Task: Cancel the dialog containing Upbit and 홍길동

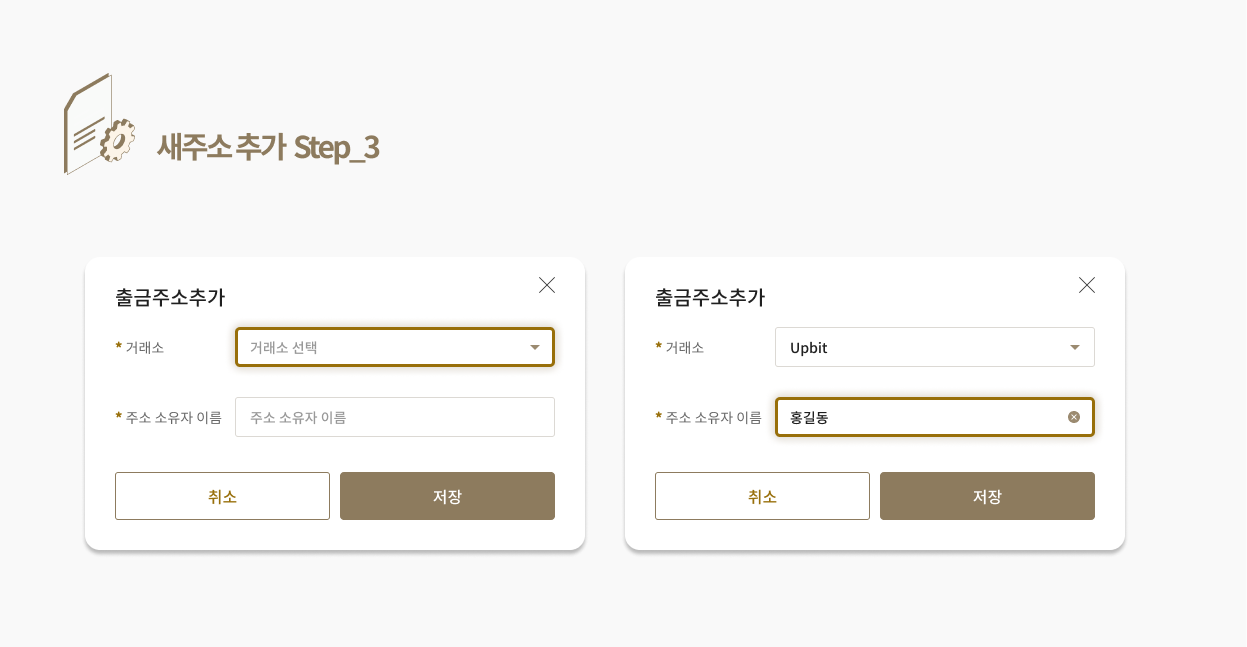Action: pos(762,496)
